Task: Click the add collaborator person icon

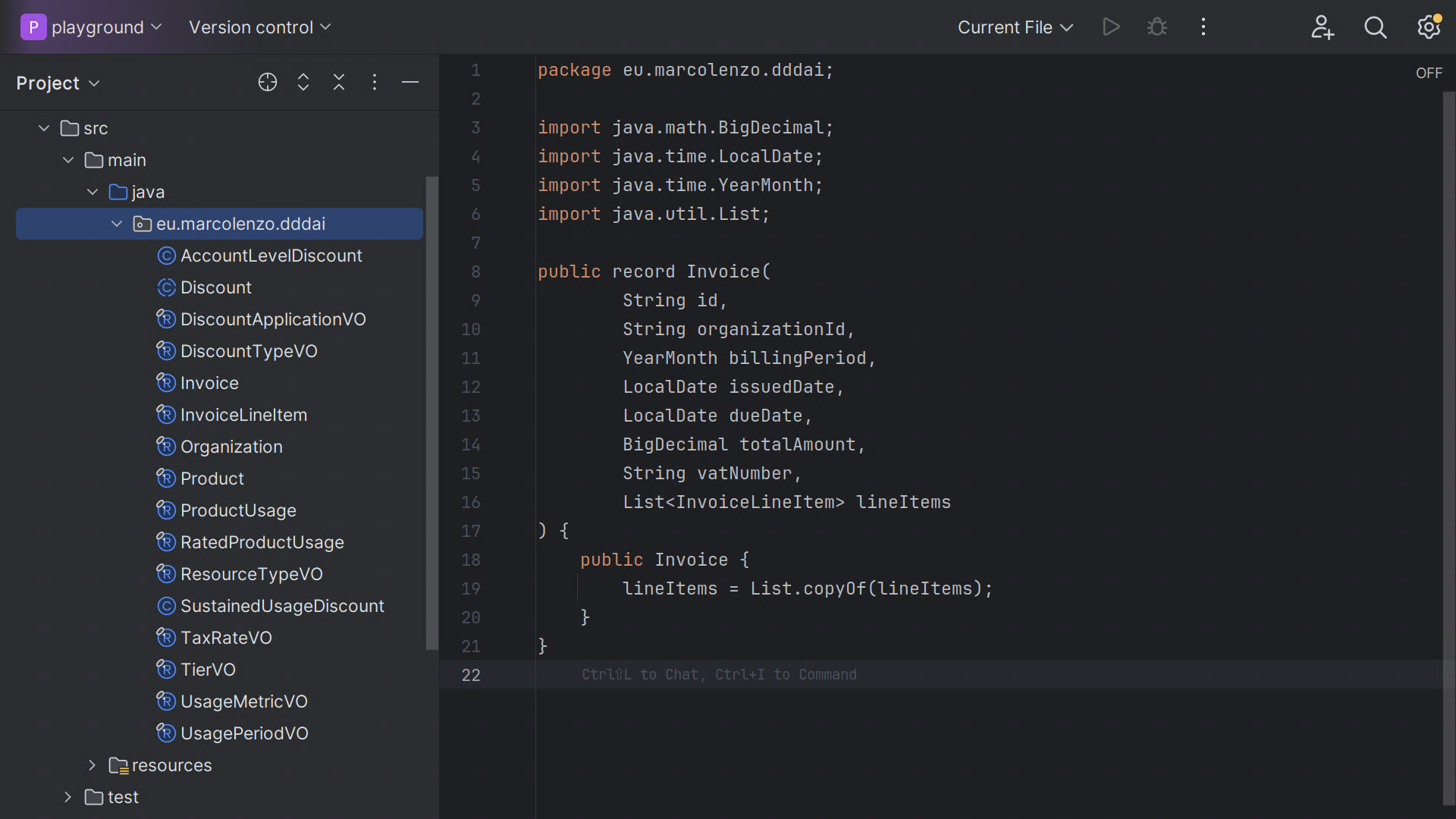Action: 1323,27
